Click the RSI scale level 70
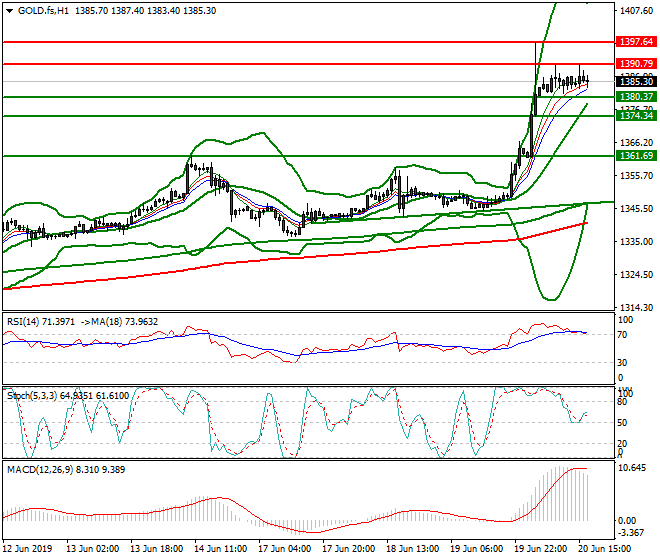Screen dimensions: 660x560 (x=623, y=335)
